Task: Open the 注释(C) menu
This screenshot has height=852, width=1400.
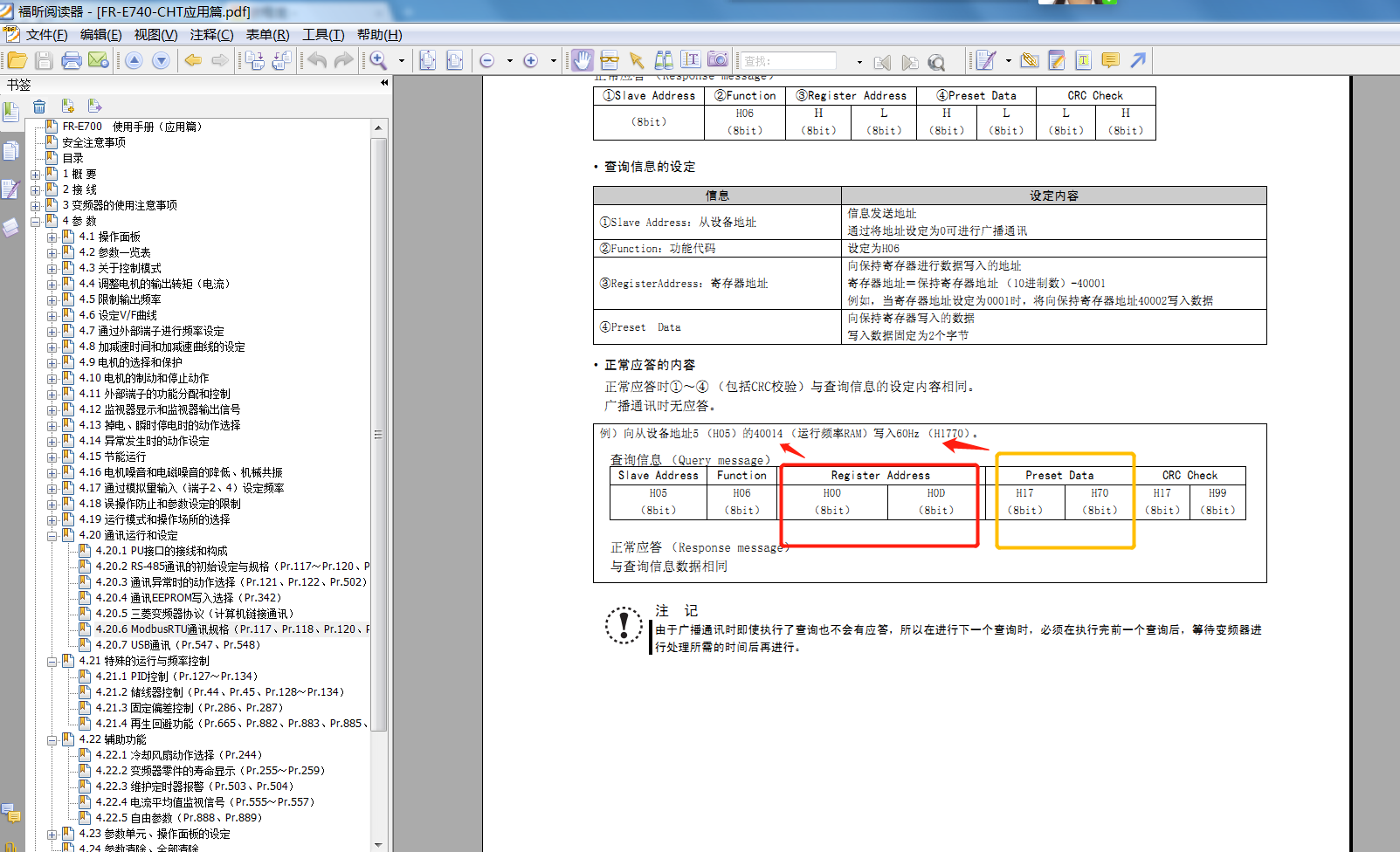Action: [x=211, y=35]
